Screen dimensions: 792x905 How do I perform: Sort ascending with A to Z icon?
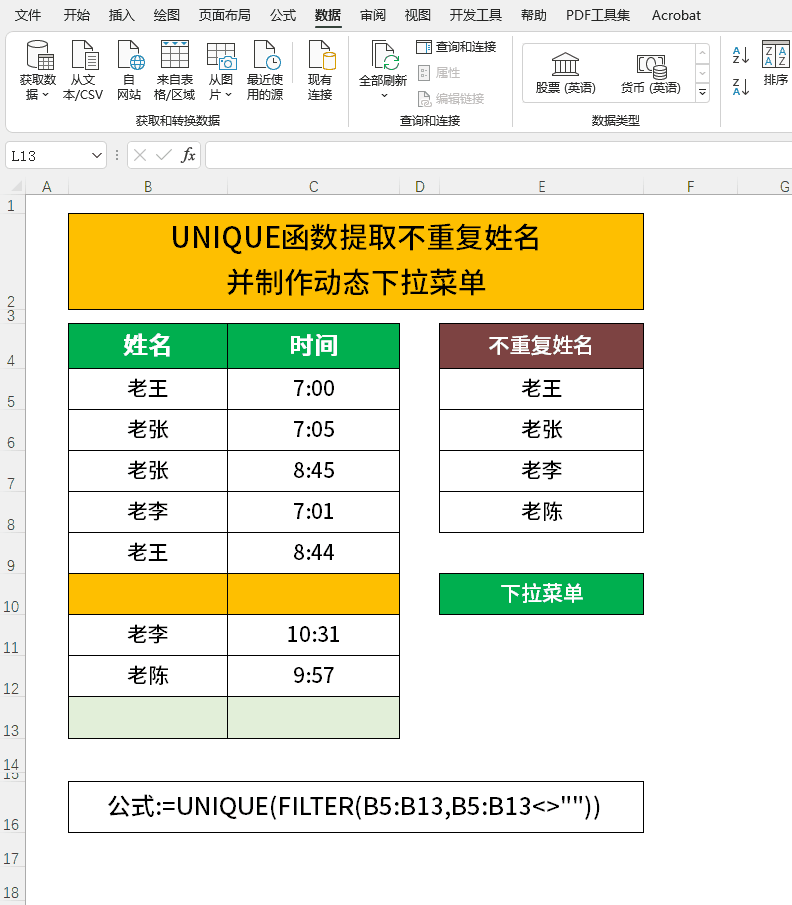pyautogui.click(x=740, y=55)
